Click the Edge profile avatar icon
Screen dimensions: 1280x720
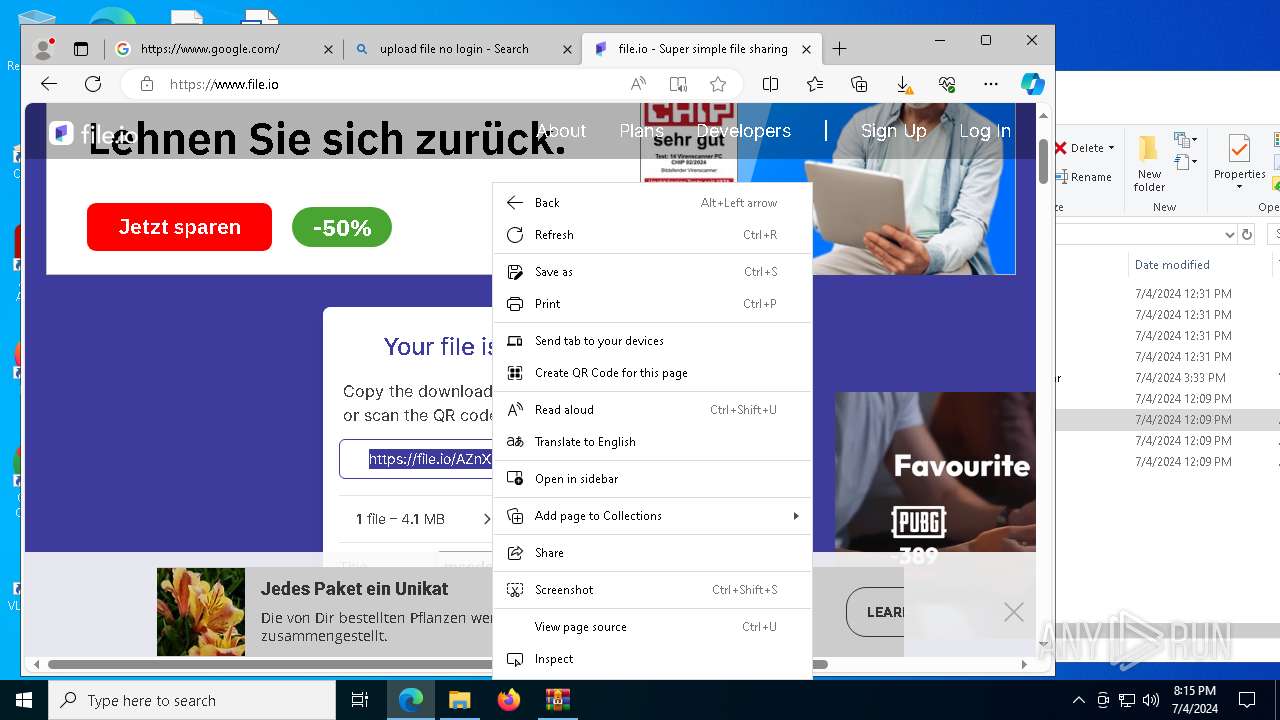(44, 48)
